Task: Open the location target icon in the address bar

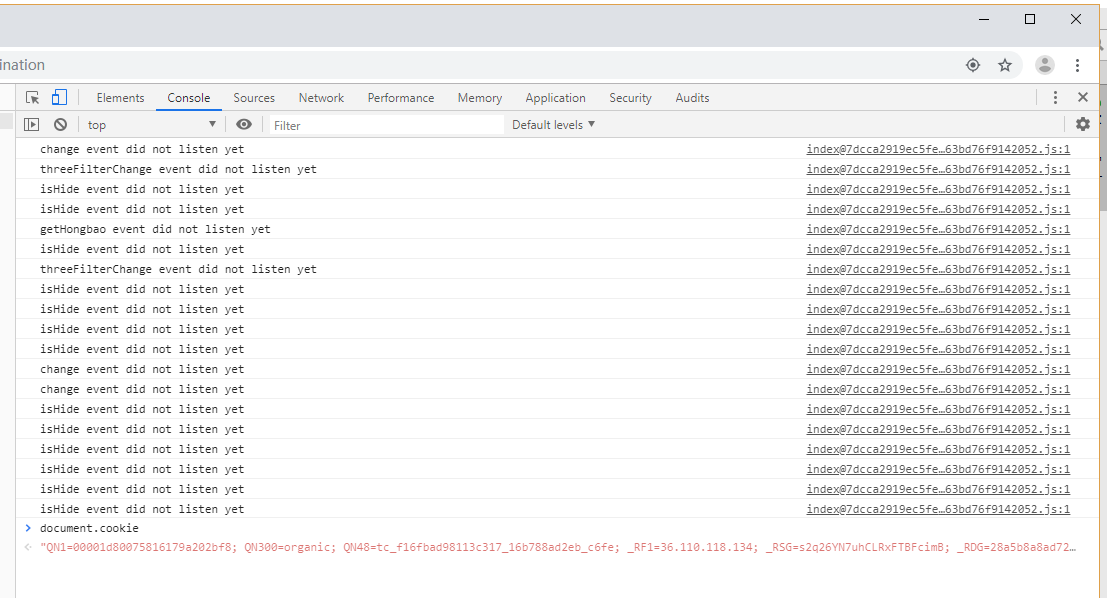Action: 973,65
